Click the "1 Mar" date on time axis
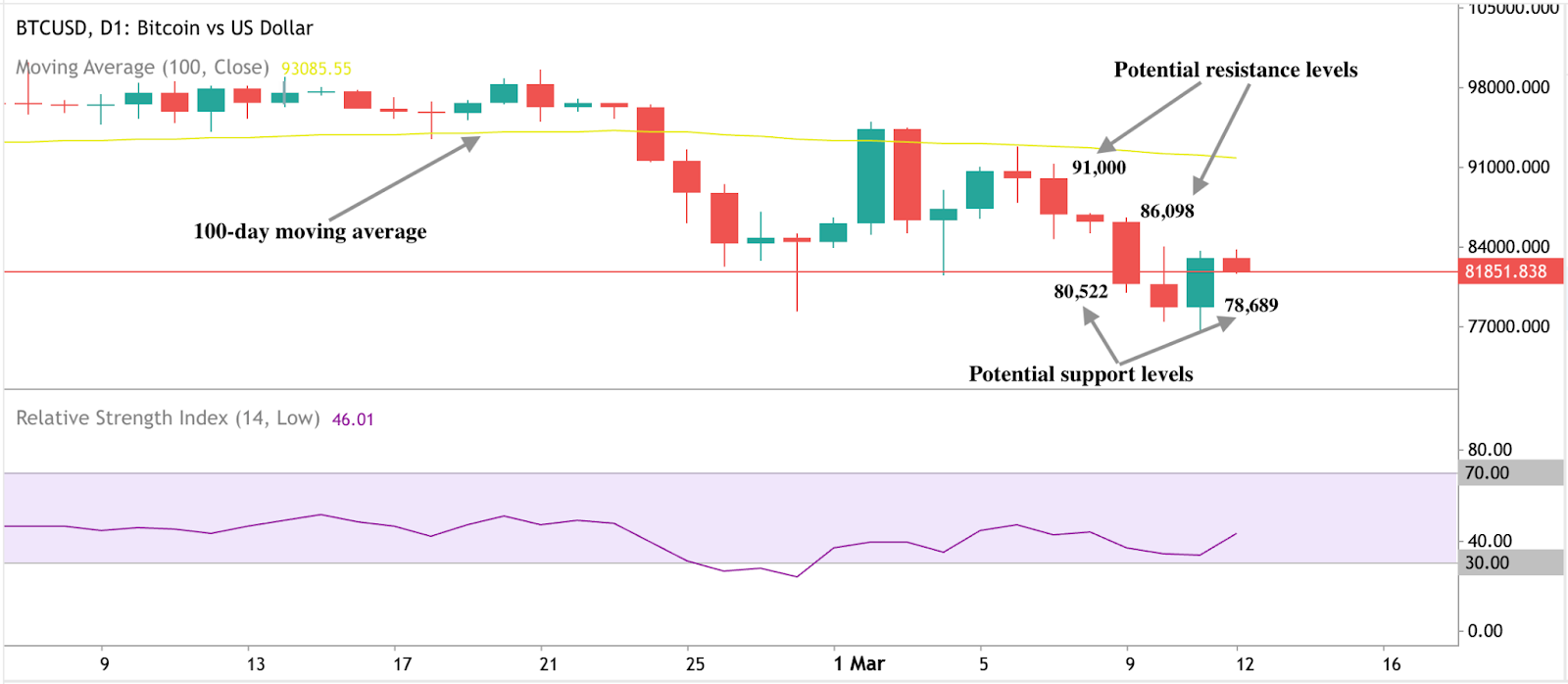 pos(858,663)
